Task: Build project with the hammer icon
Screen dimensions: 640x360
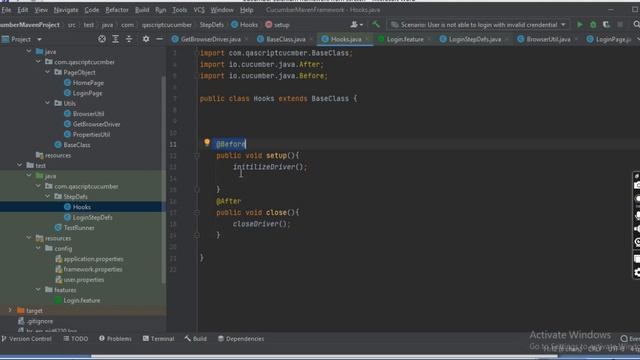Action: 376,24
